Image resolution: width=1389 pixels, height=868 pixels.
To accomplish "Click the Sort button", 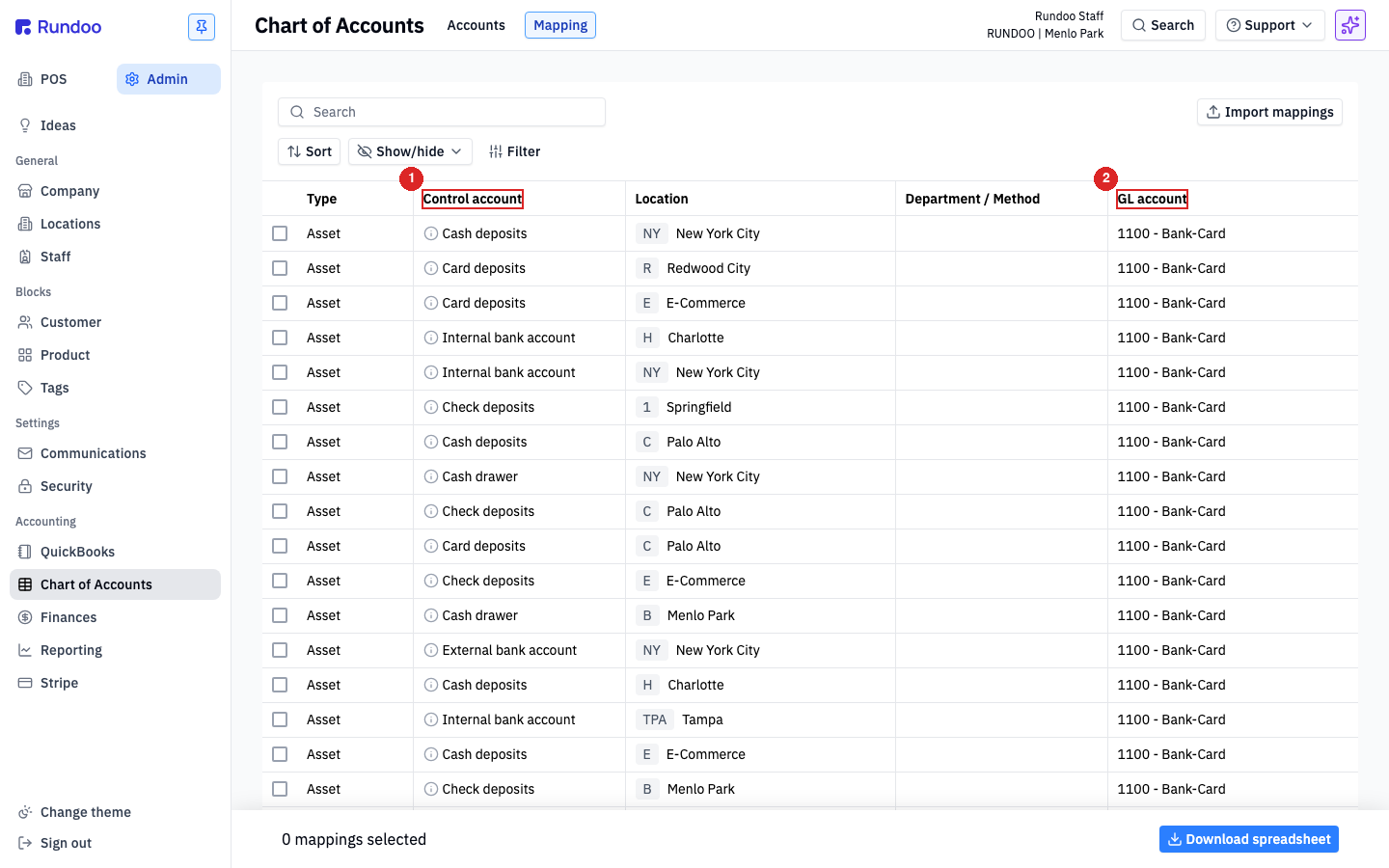I will tap(310, 151).
